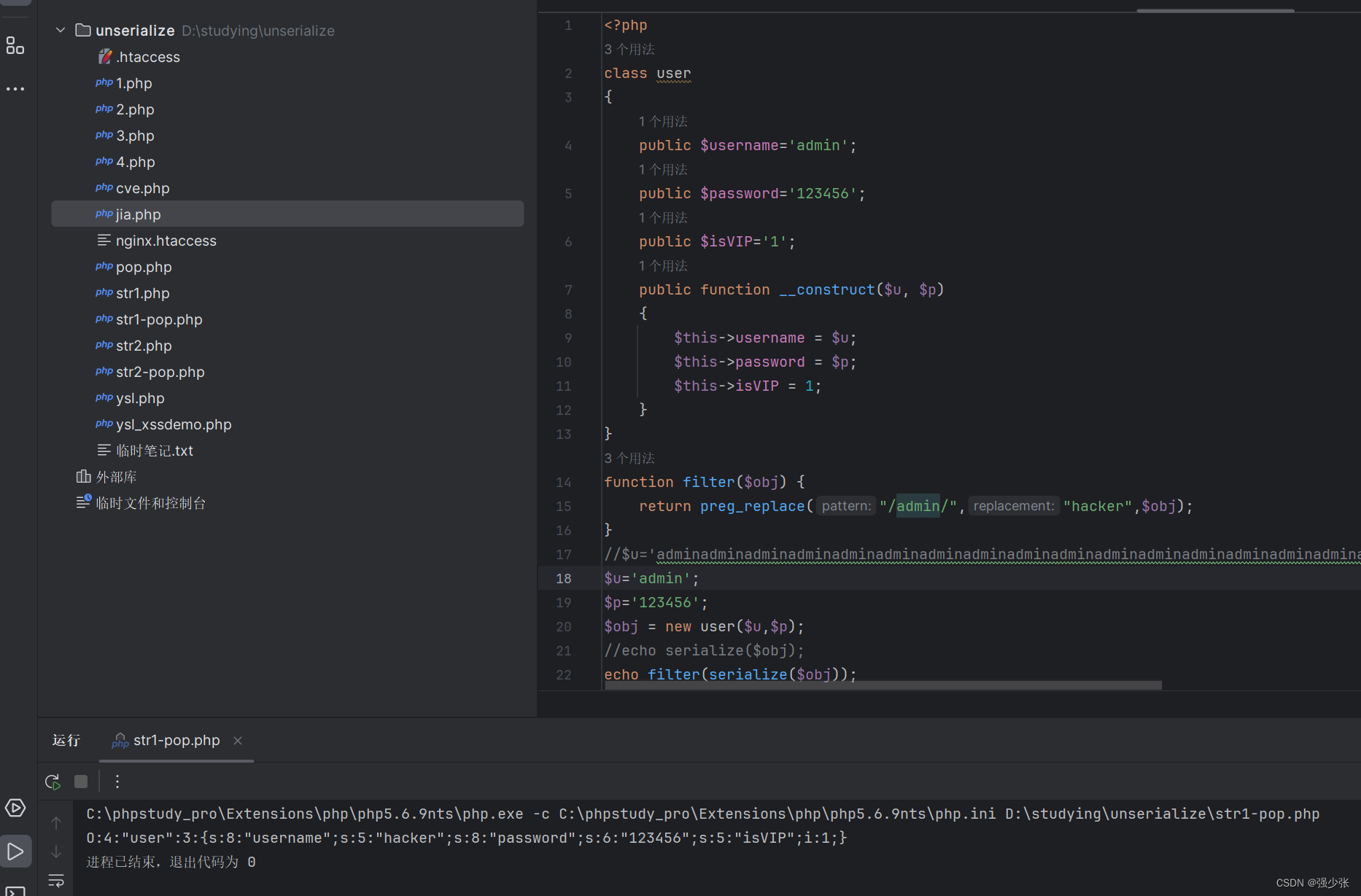Select 外部库 external libraries node
1361x896 pixels.
[117, 477]
